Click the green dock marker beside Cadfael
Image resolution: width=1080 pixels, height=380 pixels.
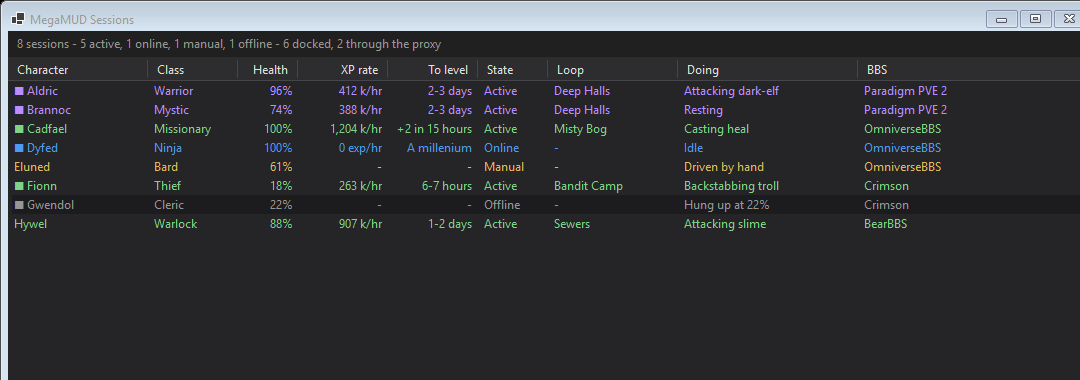(19, 129)
